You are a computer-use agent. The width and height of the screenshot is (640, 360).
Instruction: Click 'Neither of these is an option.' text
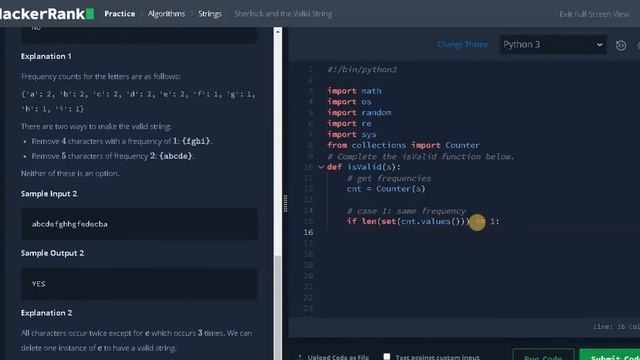[x=70, y=173]
